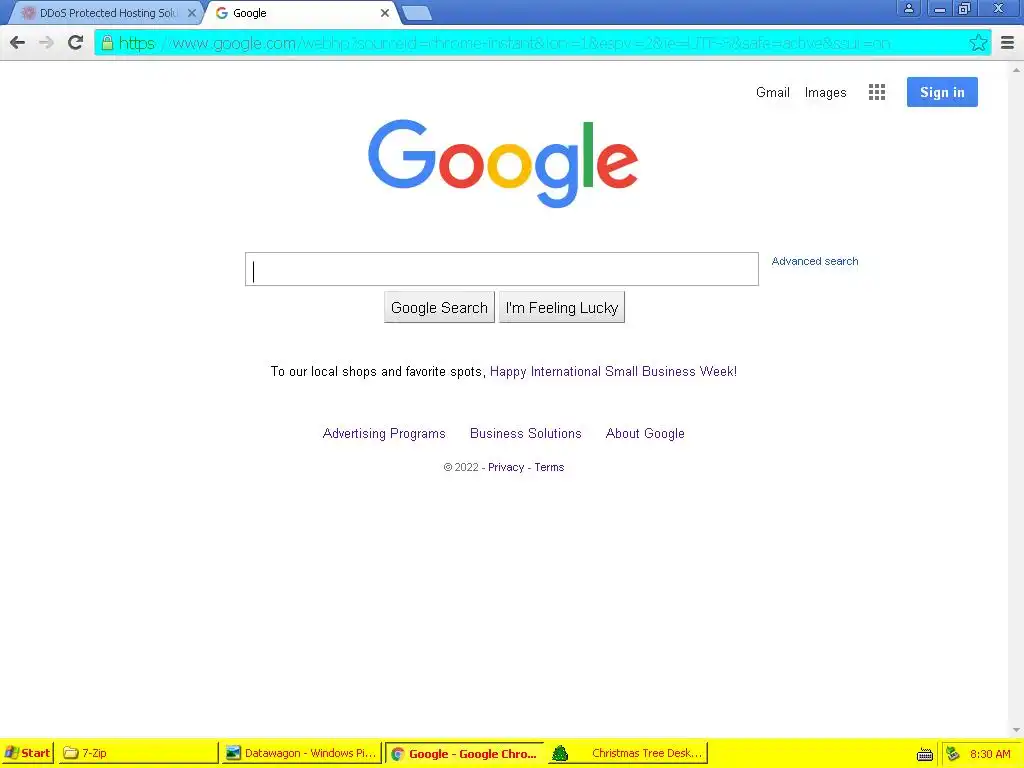Image resolution: width=1024 pixels, height=768 pixels.
Task: Click the page scrollbar down arrow
Action: [1016, 730]
